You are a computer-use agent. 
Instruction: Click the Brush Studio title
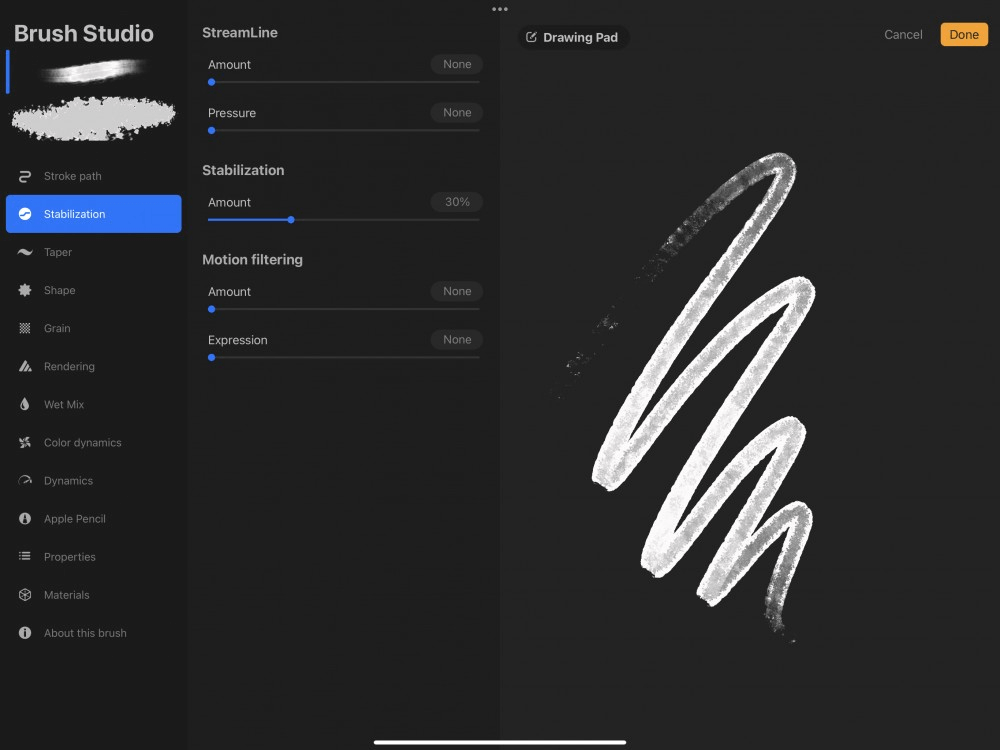coord(84,33)
